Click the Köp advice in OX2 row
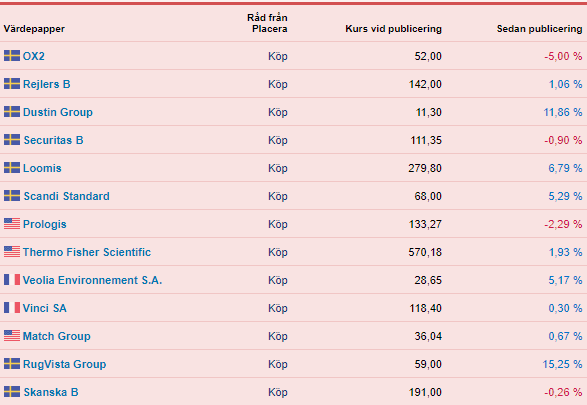 pyautogui.click(x=278, y=57)
